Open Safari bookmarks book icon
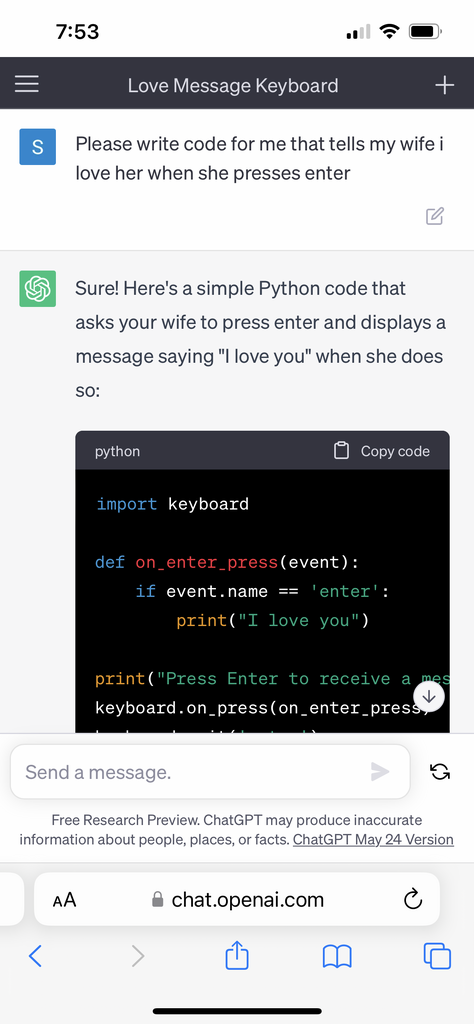474x1024 pixels. [x=338, y=957]
